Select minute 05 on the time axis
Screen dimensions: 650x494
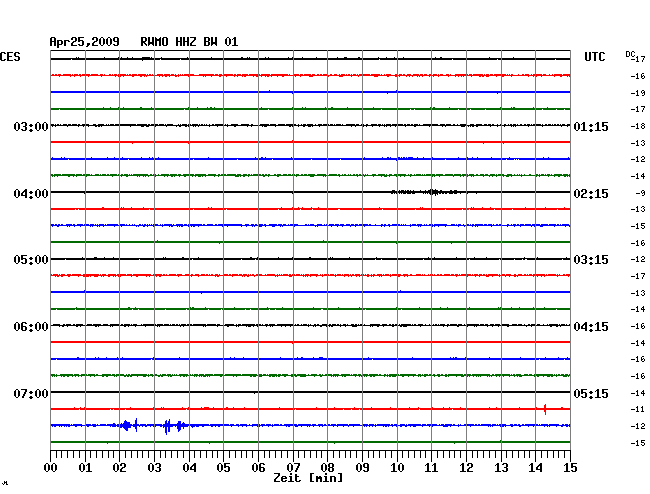[223, 467]
